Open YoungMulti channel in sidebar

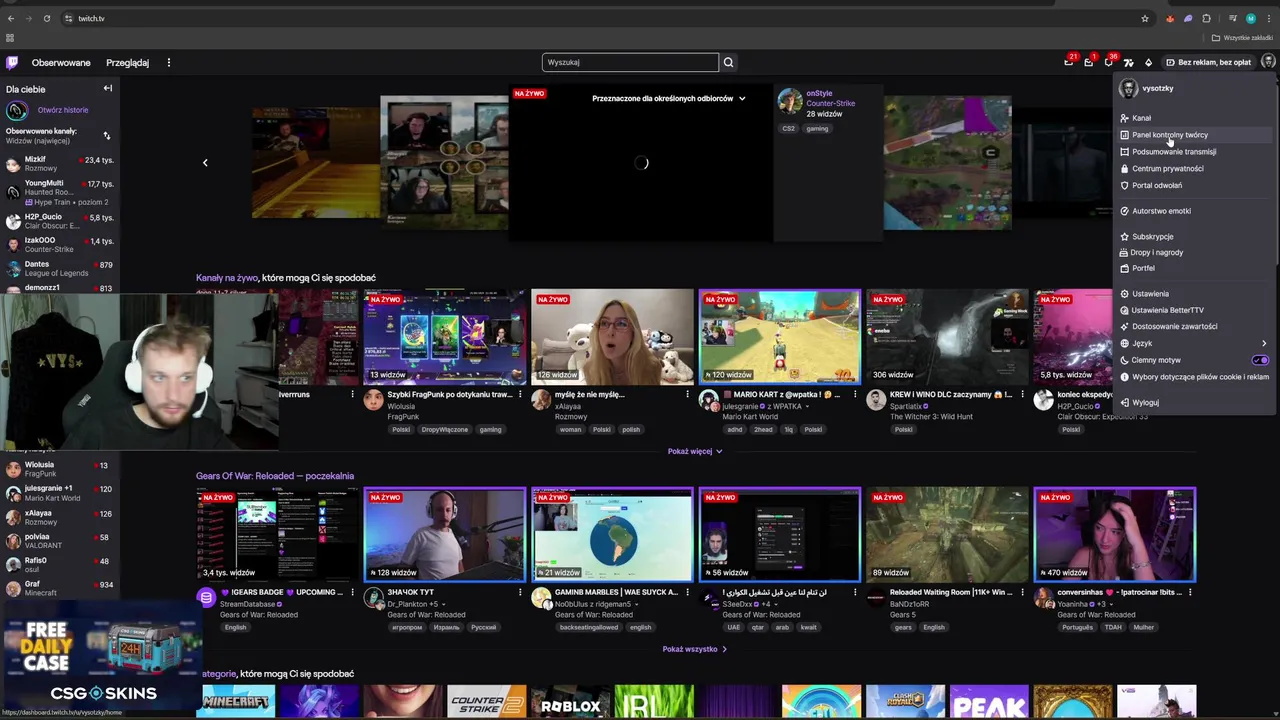pyautogui.click(x=60, y=192)
